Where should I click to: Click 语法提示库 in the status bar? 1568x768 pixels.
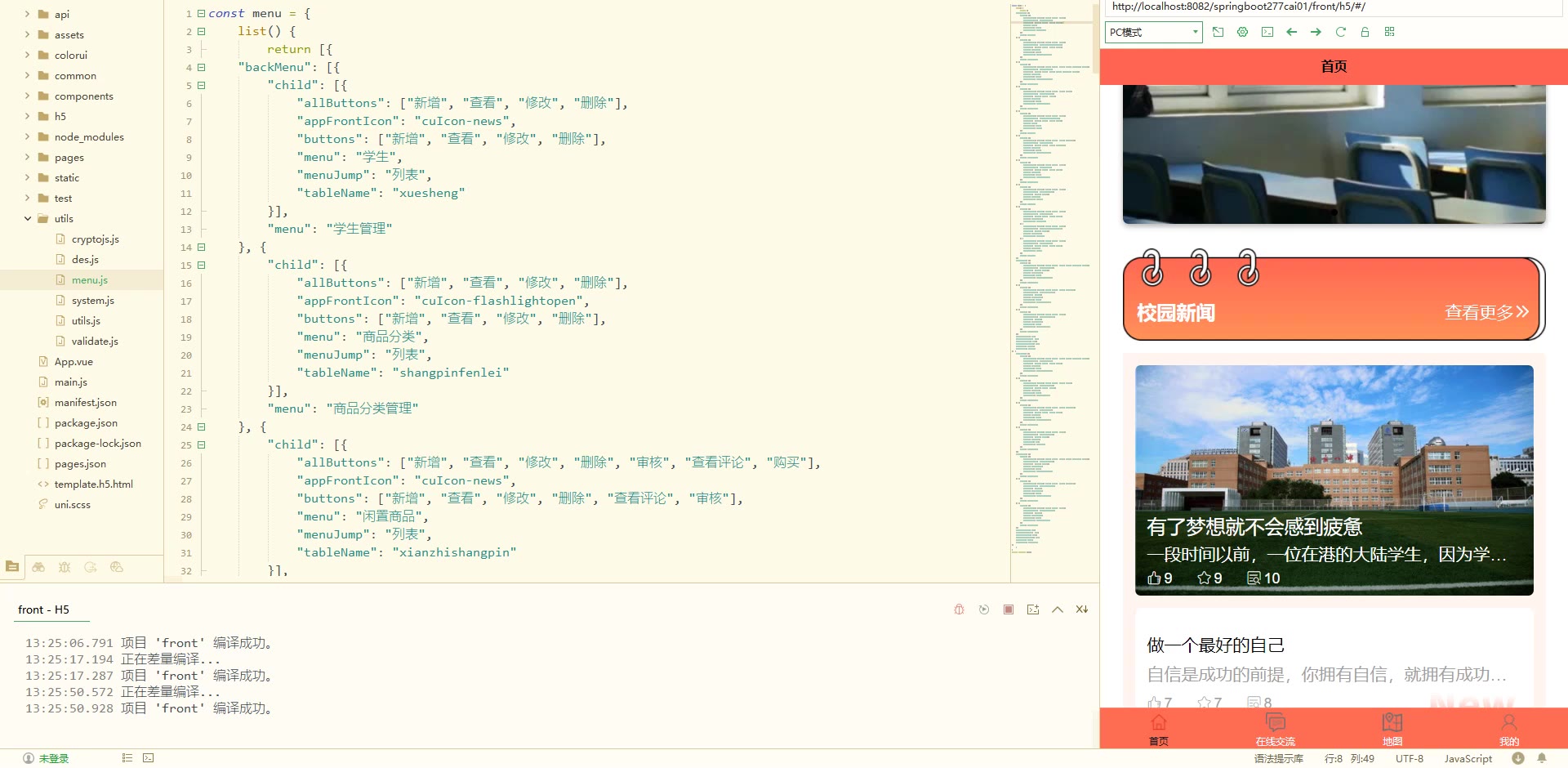point(1279,758)
